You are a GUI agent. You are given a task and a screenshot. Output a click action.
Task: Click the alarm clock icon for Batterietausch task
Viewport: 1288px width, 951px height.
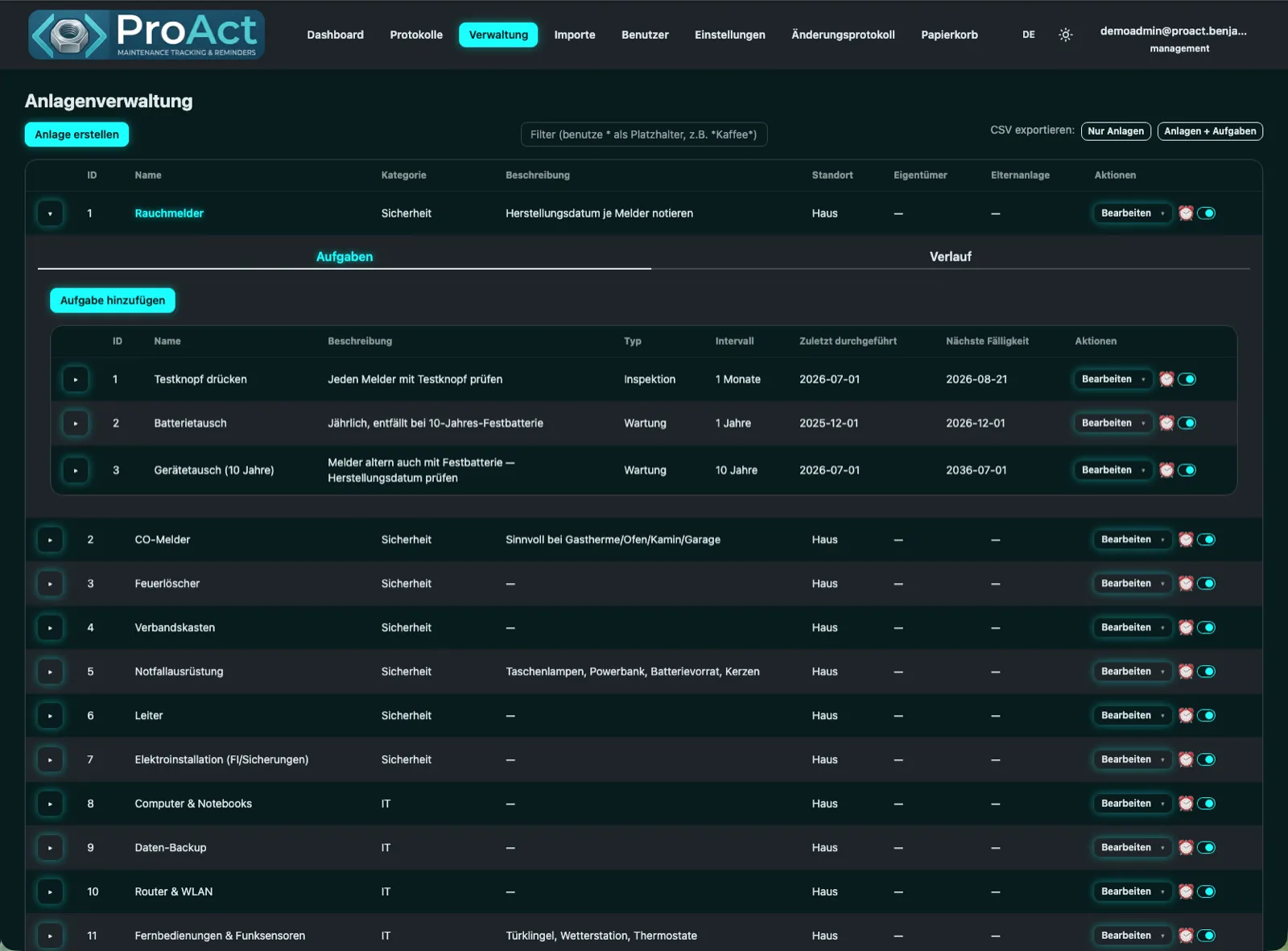(1166, 423)
